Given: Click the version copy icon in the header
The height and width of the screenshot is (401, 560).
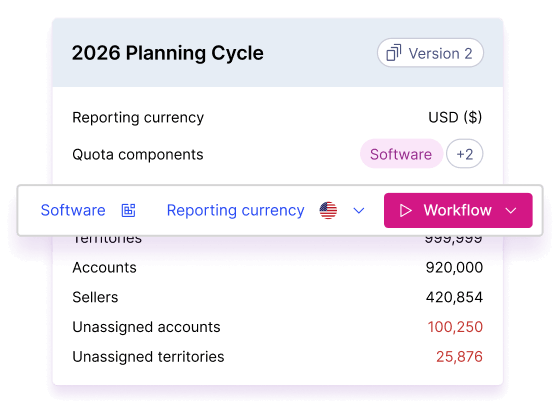Looking at the screenshot, I should click(x=394, y=53).
